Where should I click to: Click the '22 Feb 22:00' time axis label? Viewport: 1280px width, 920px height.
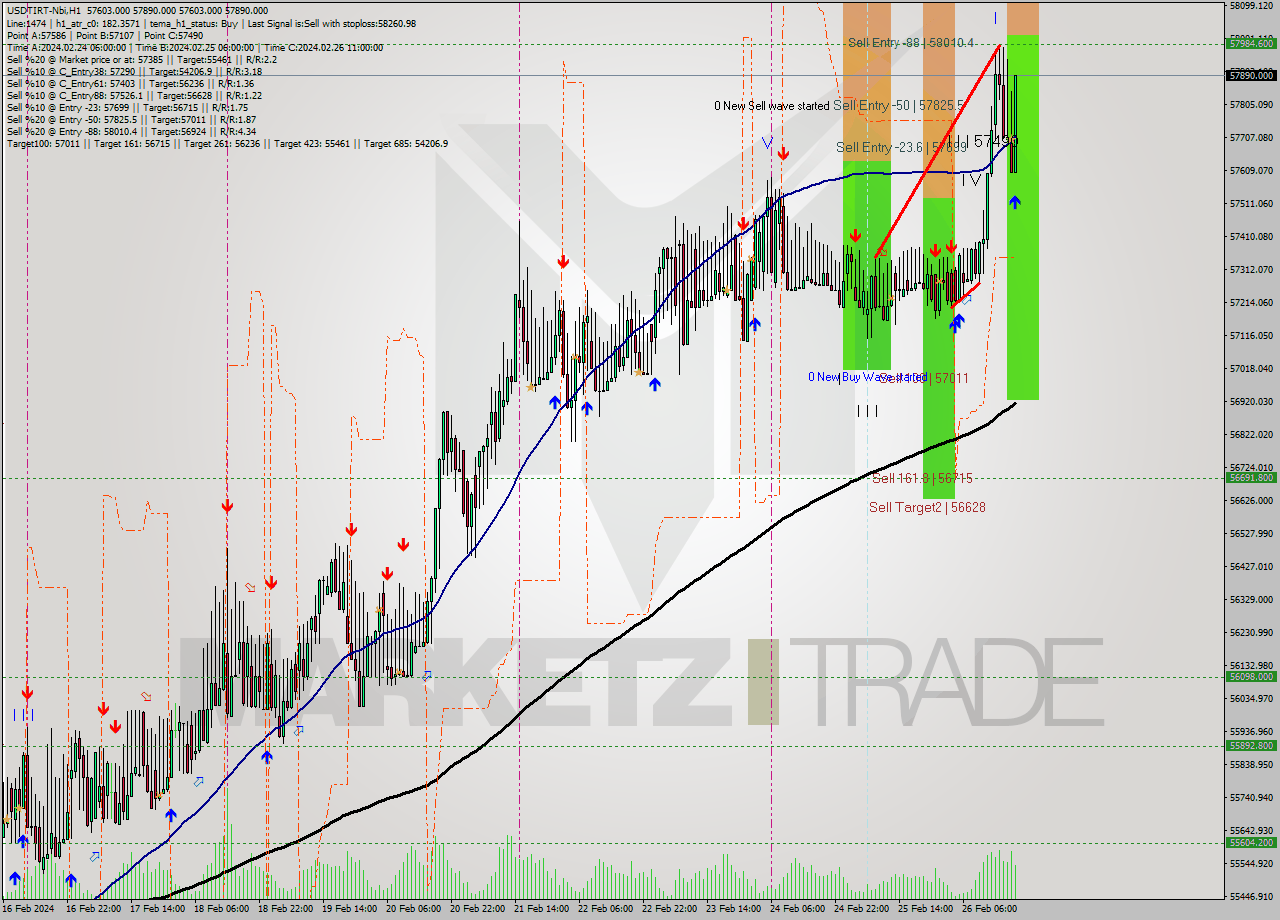point(670,909)
